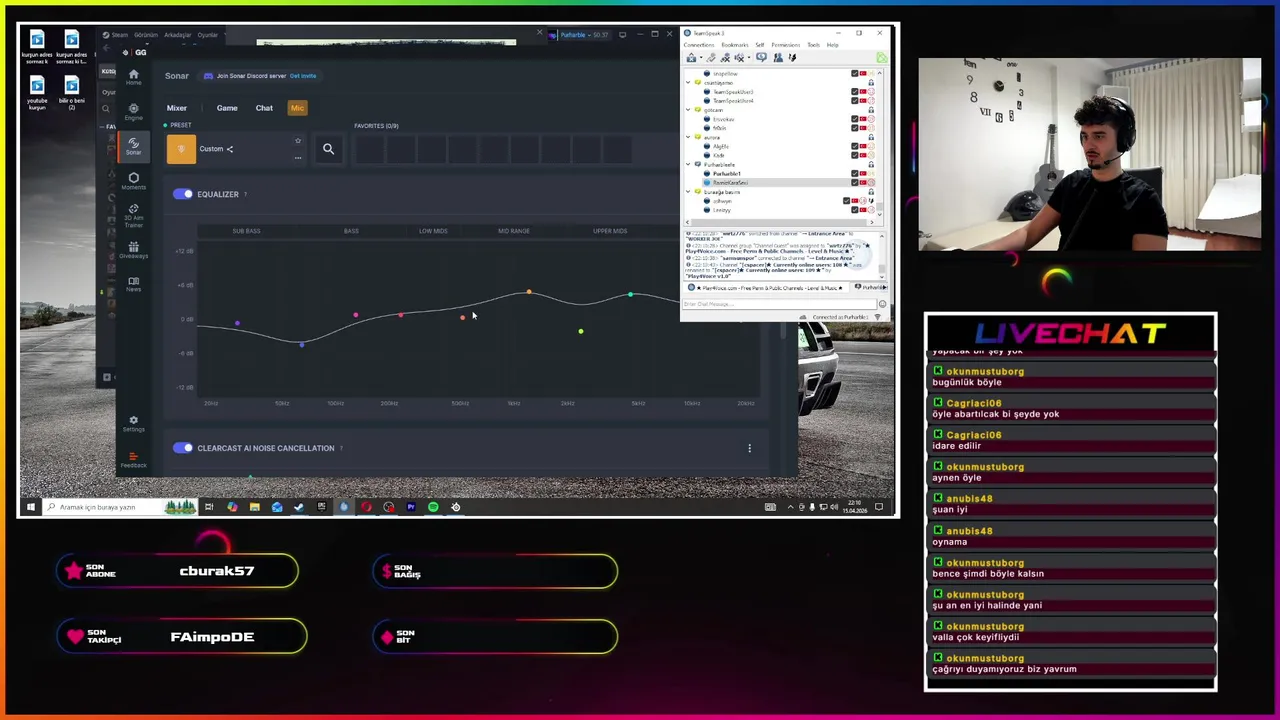Open ClearCast noise cancellation three-dot menu
This screenshot has height=720, width=1280.
(749, 448)
